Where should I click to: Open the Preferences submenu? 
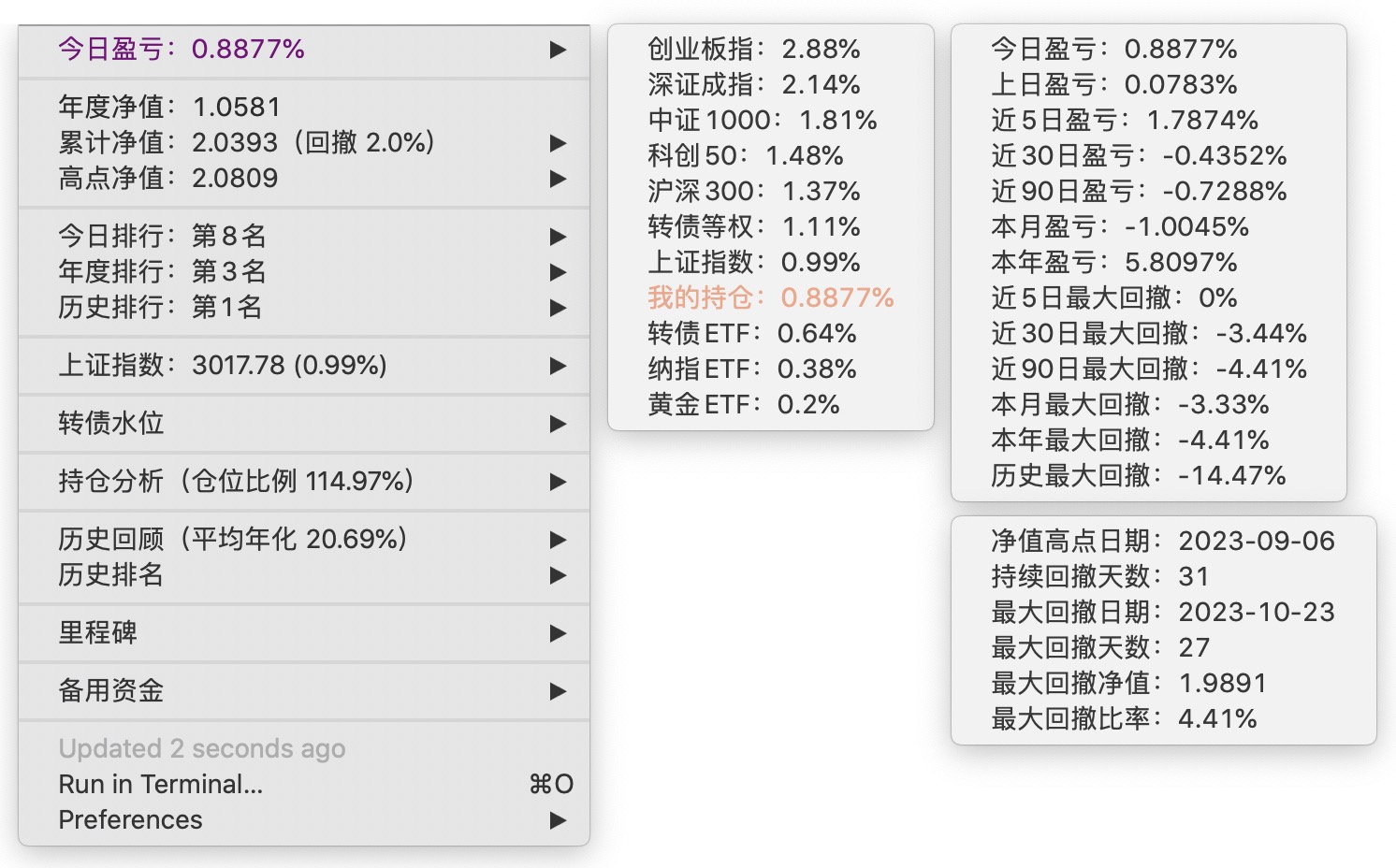click(x=131, y=820)
